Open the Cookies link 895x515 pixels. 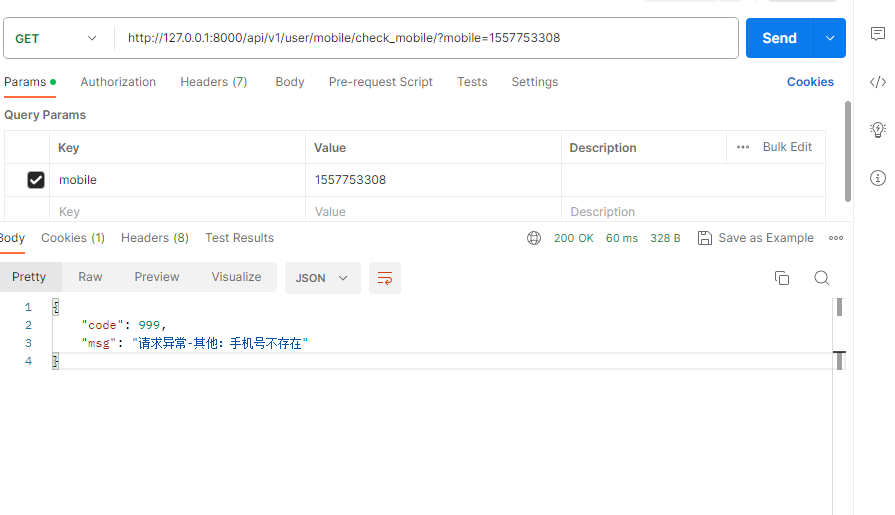[811, 82]
